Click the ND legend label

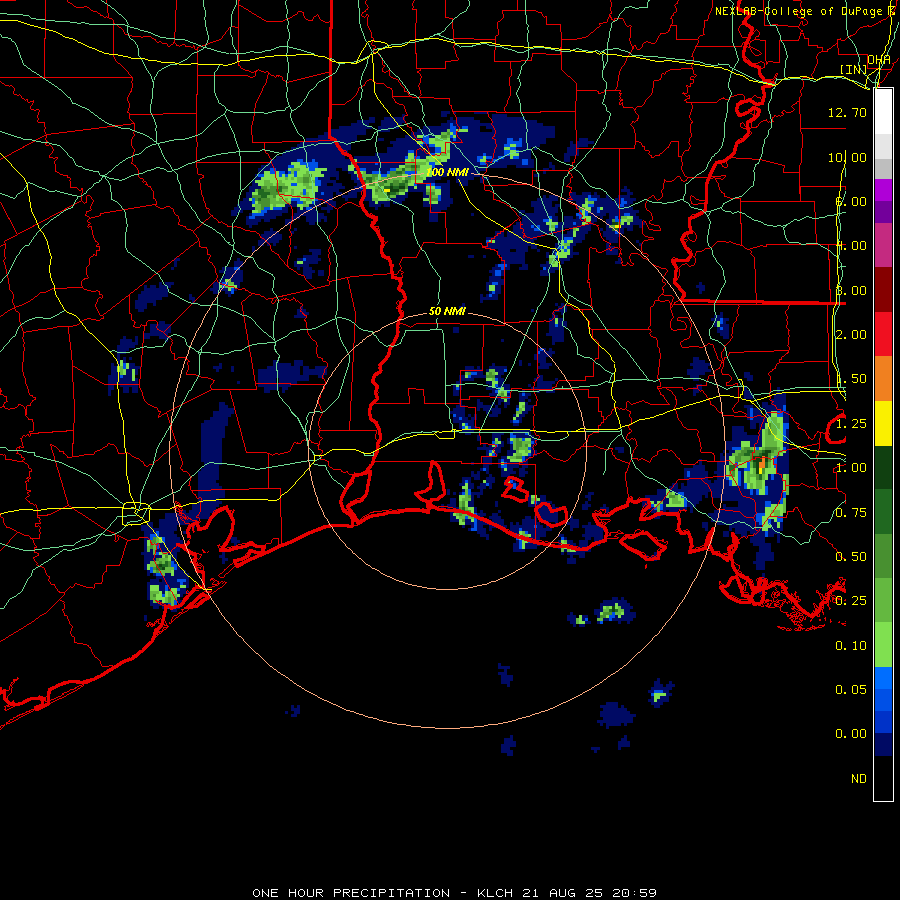point(859,779)
